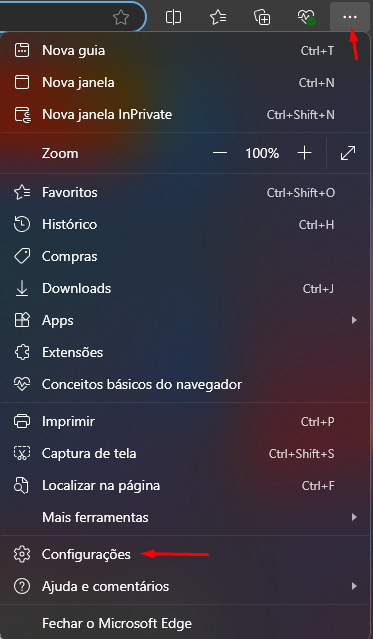Expand the Mais ferramentas submenu

pyautogui.click(x=185, y=518)
